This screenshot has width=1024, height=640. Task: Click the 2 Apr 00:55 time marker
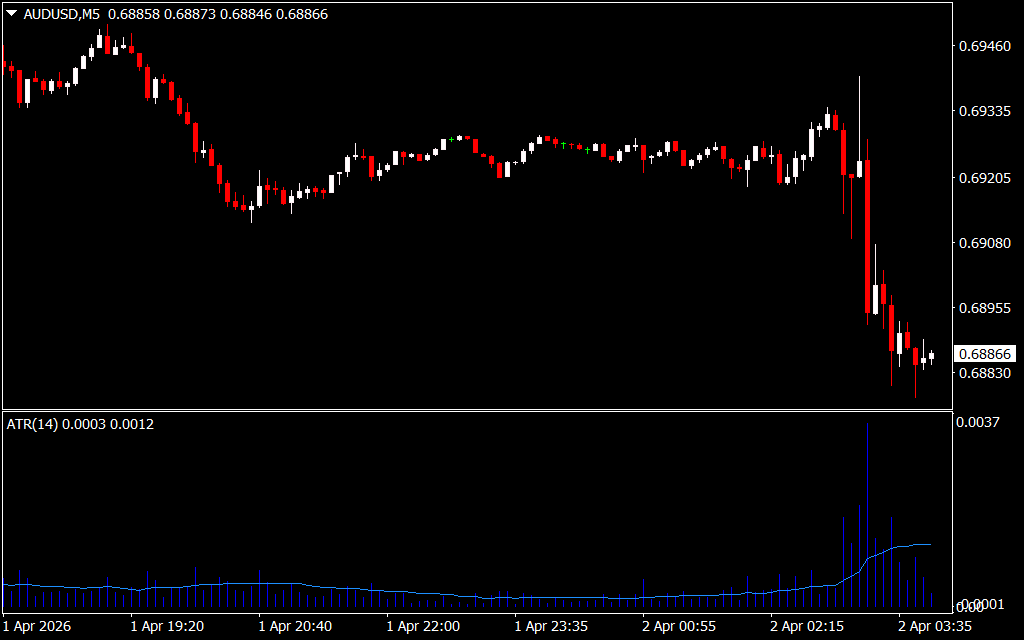[679, 626]
